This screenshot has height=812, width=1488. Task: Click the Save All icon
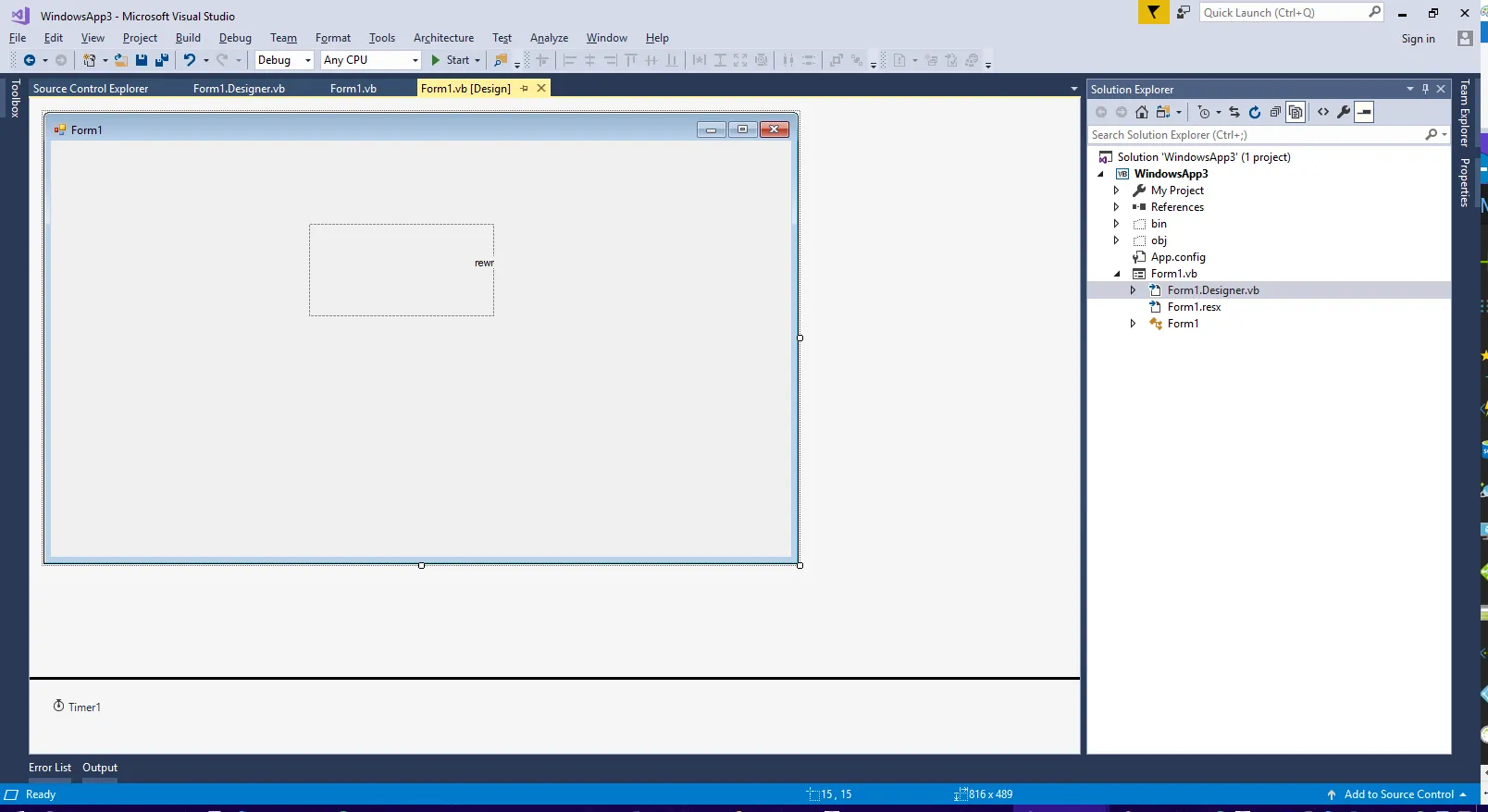pyautogui.click(x=162, y=60)
